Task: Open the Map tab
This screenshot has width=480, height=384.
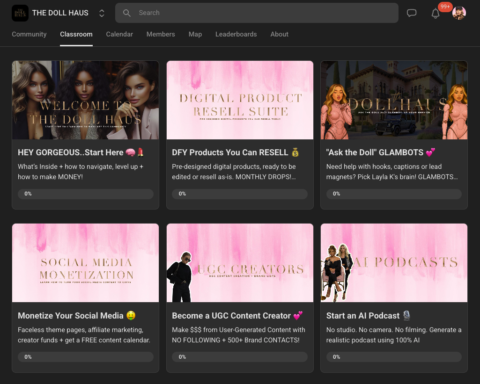Action: click(195, 34)
